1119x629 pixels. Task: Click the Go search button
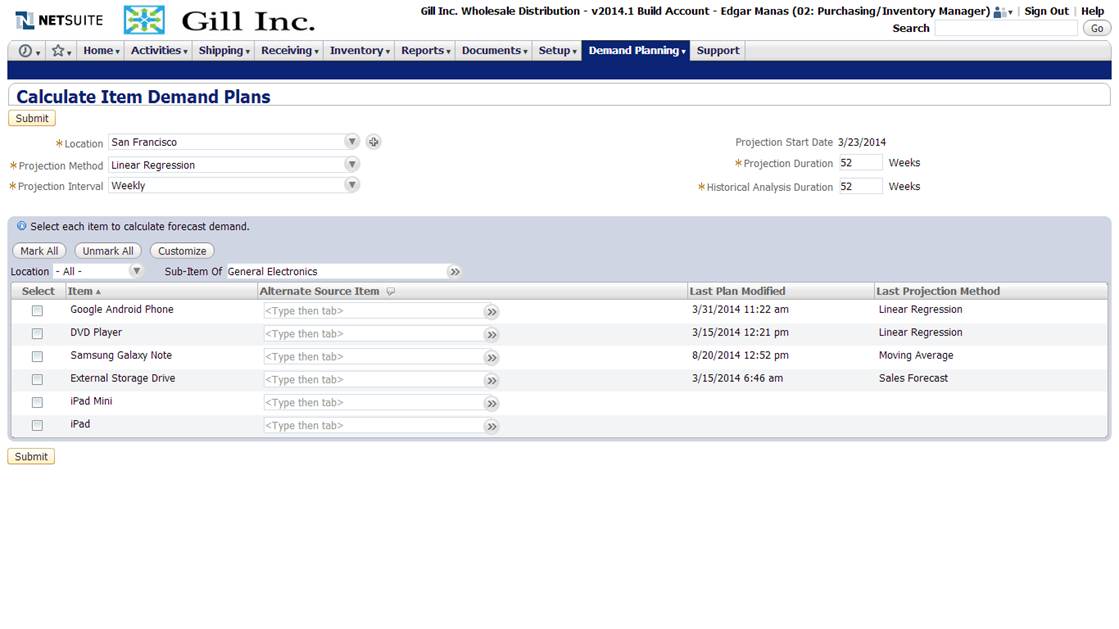click(1097, 29)
